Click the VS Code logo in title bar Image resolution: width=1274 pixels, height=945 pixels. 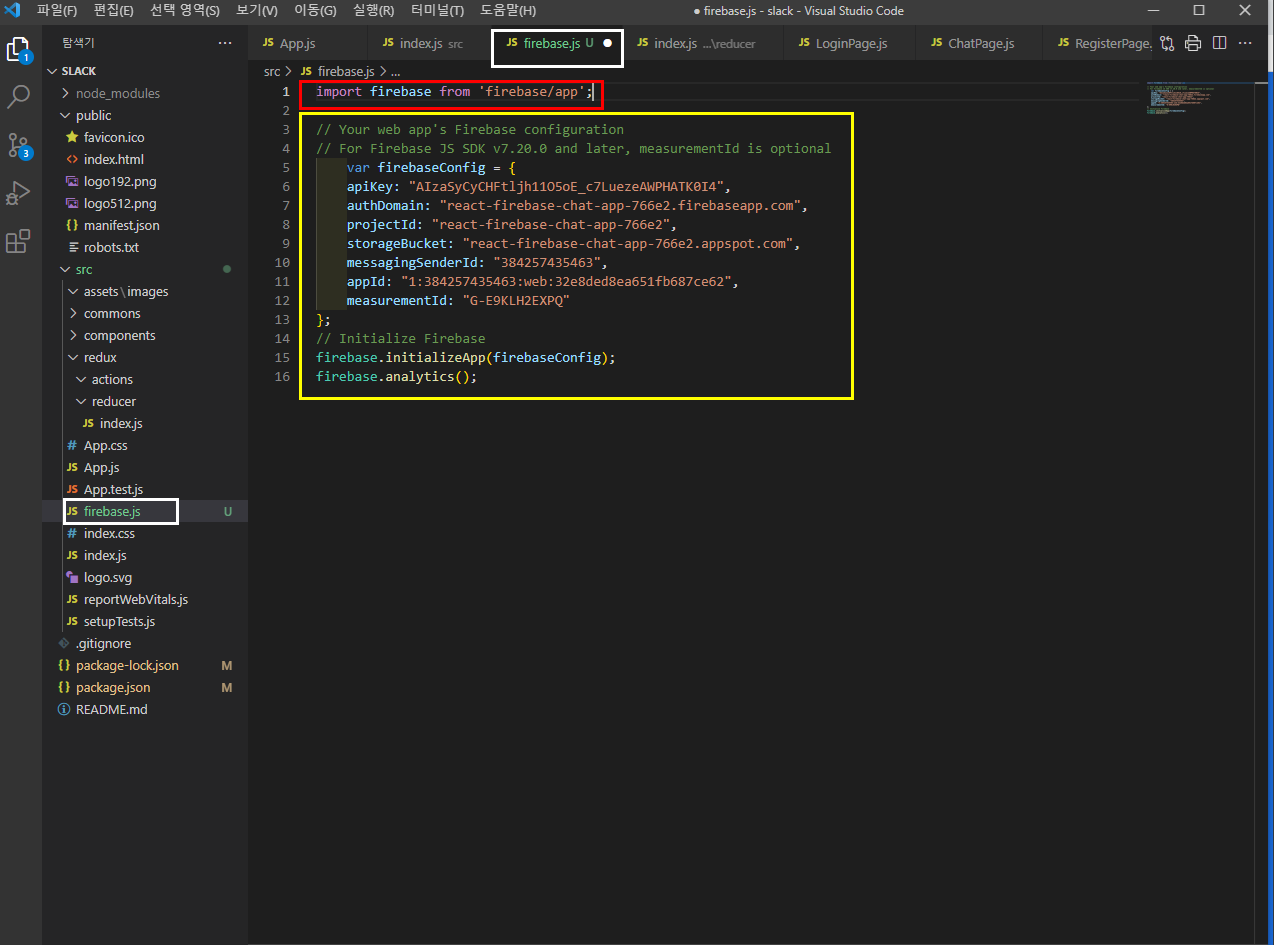[x=13, y=11]
